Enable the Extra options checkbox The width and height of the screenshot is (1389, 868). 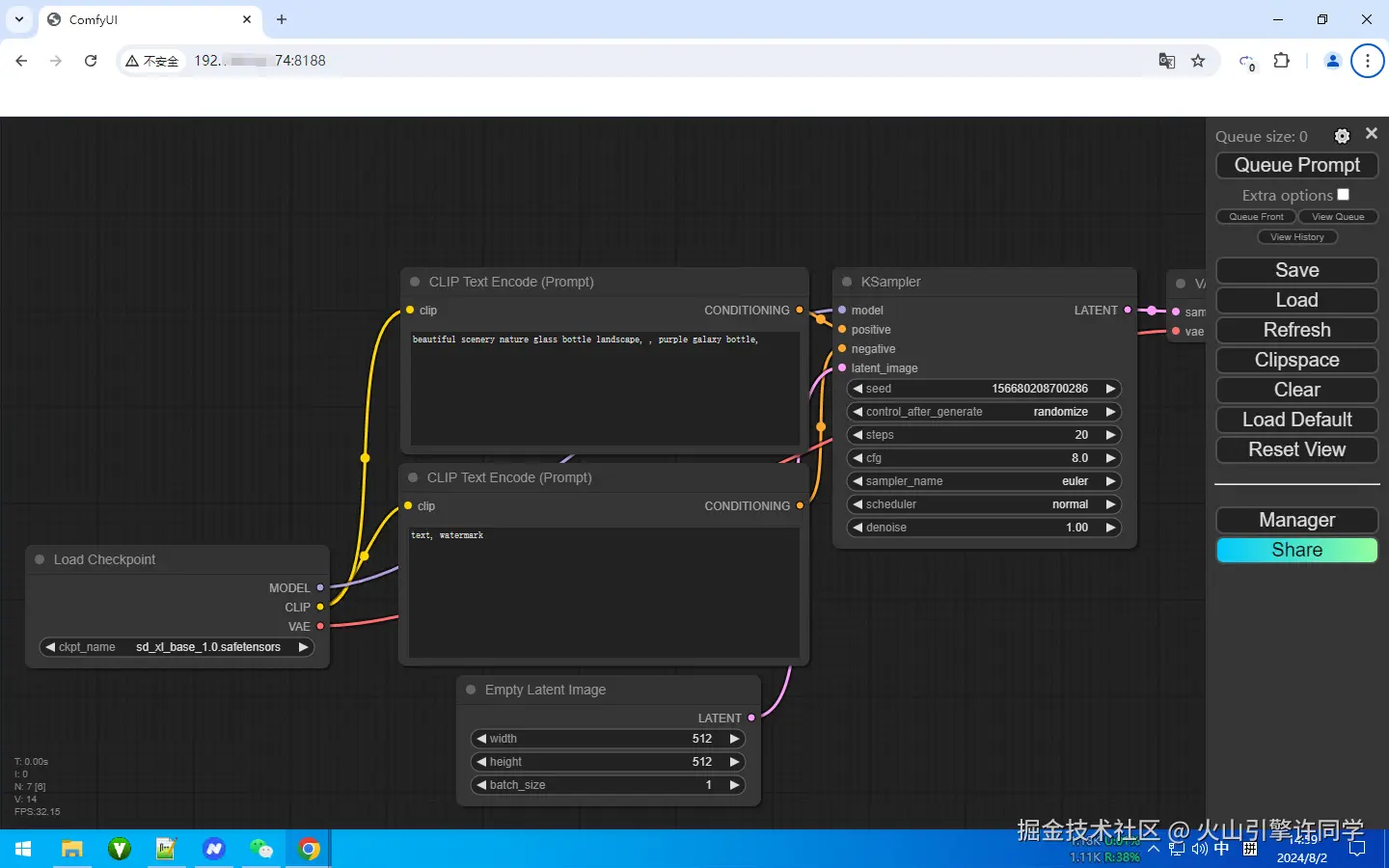coord(1343,195)
